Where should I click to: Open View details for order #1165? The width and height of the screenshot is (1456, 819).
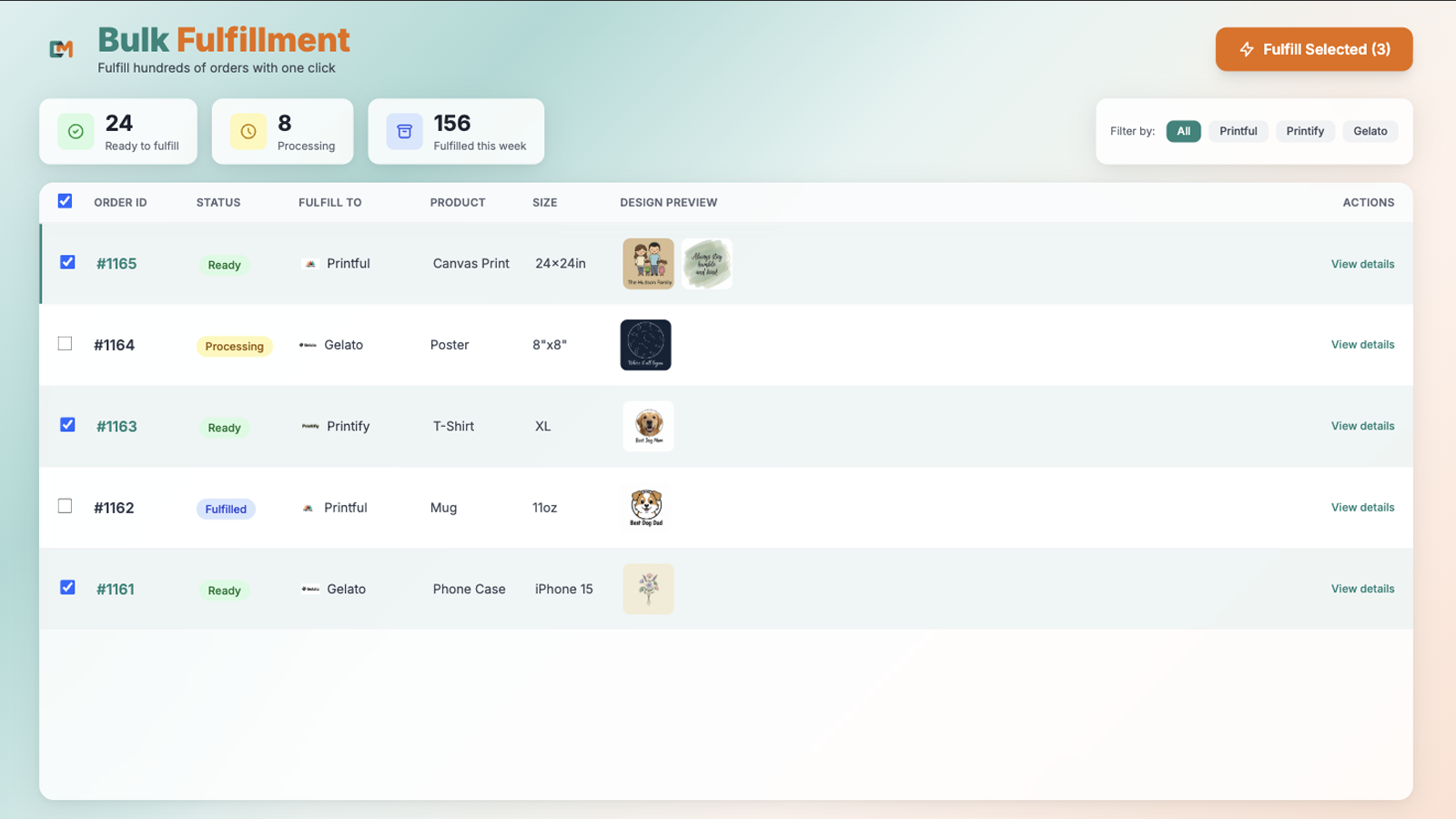1362,264
